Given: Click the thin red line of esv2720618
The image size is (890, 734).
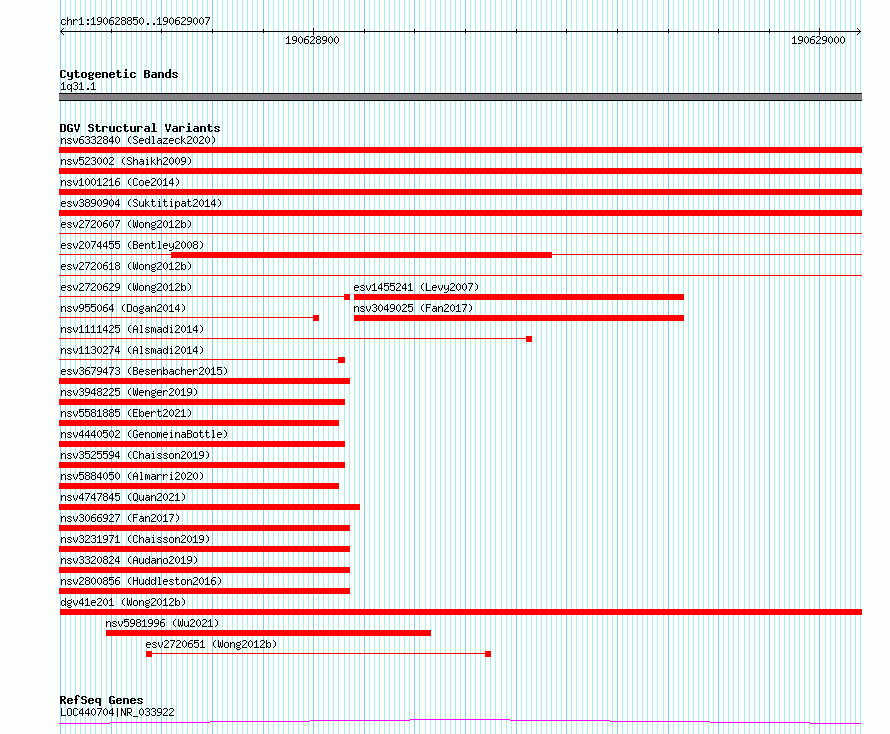Looking at the screenshot, I should 460,276.
